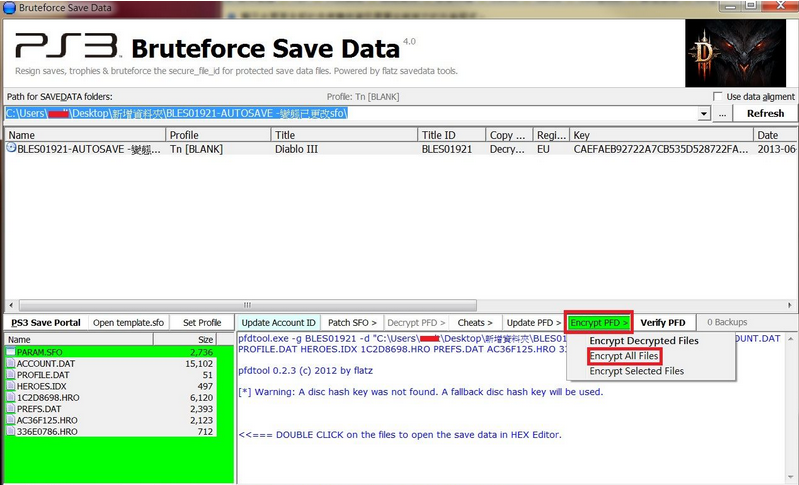The image size is (799, 485).
Task: Click the disc hash key warning line
Action: (421, 392)
